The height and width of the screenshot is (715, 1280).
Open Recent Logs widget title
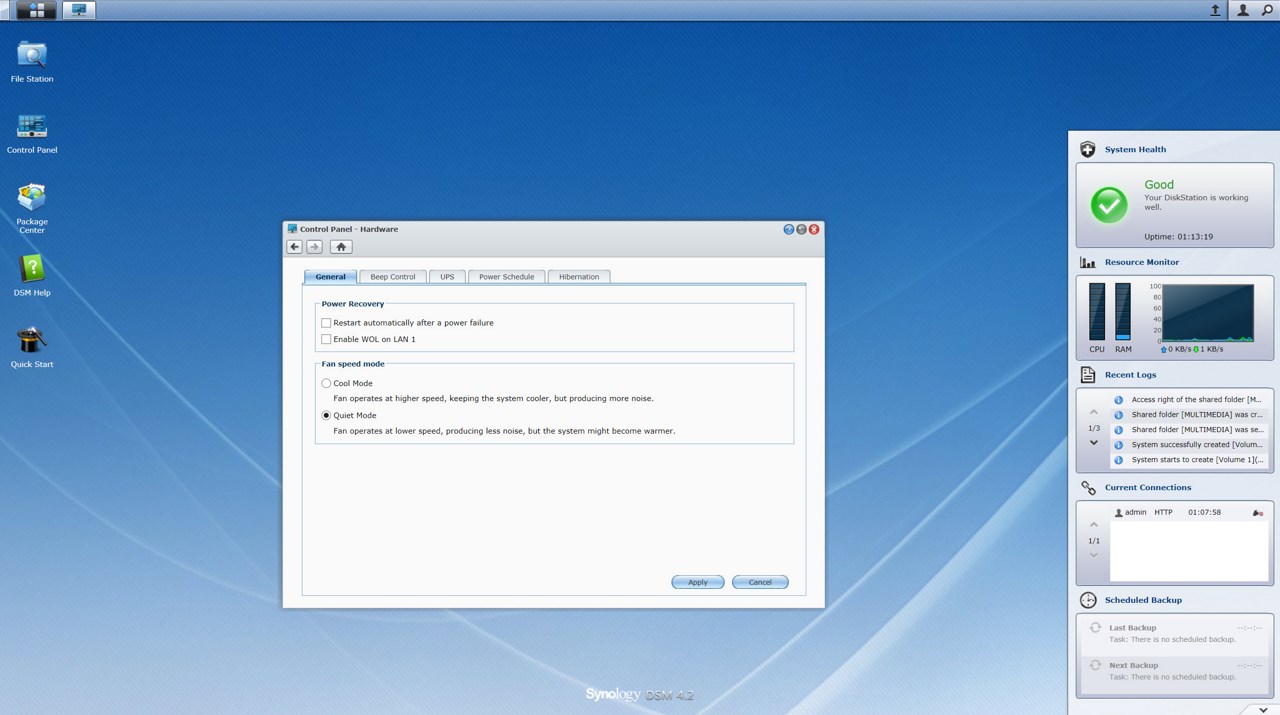click(x=1130, y=375)
